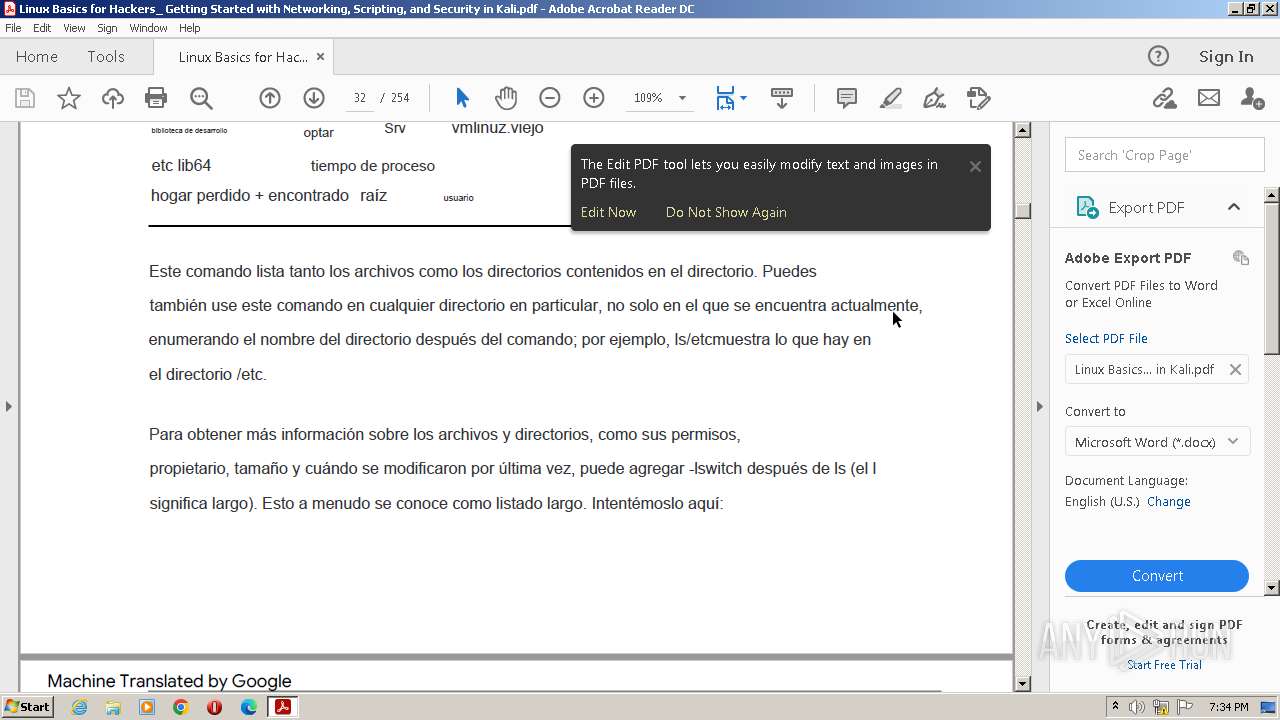Select the highlight text pen tool
Viewport: 1280px width, 720px height.
pyautogui.click(x=891, y=98)
